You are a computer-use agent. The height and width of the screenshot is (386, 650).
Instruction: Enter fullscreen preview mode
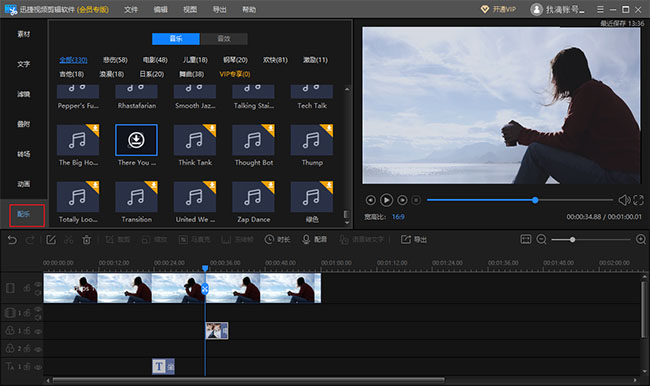639,200
